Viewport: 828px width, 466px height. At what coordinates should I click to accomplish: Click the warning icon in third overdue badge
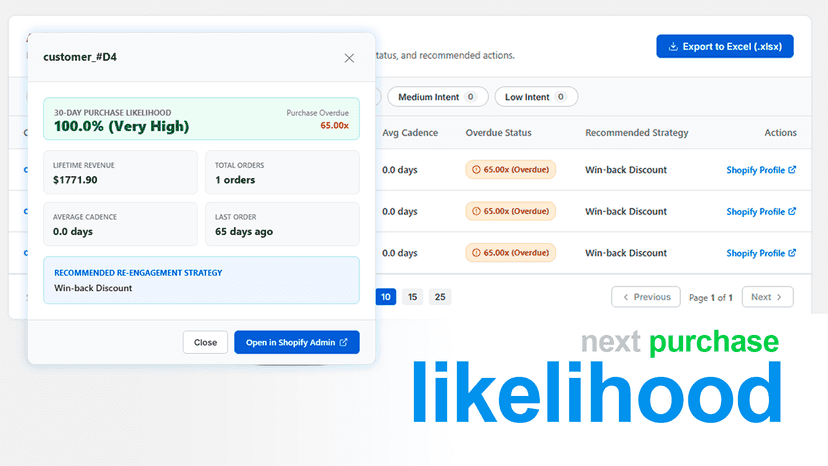(476, 253)
